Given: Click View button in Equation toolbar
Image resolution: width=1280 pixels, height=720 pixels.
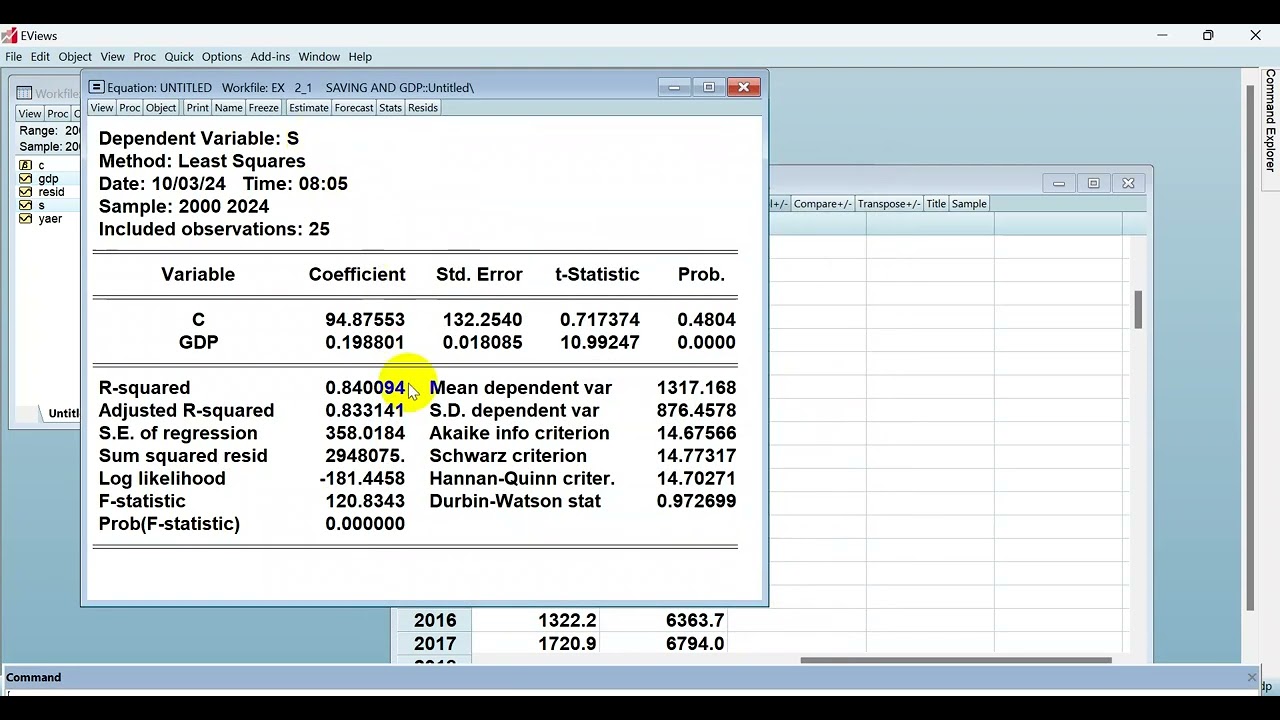Looking at the screenshot, I should (x=102, y=108).
